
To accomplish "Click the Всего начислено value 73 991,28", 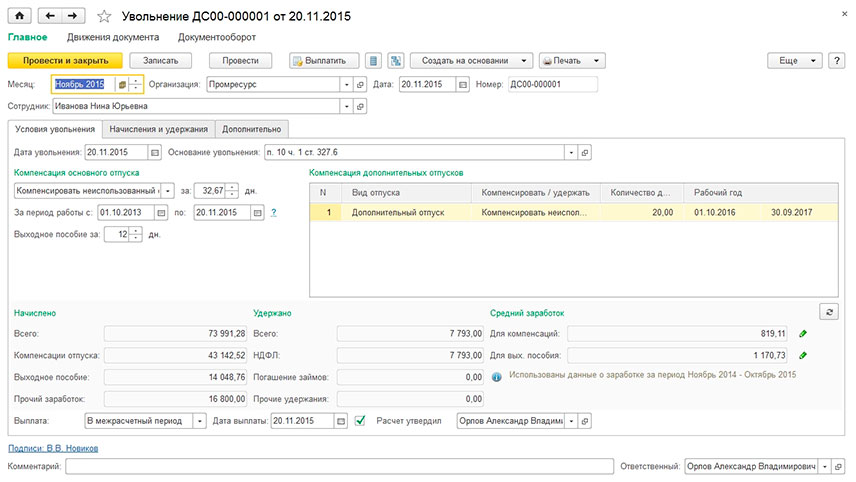I will tap(175, 334).
